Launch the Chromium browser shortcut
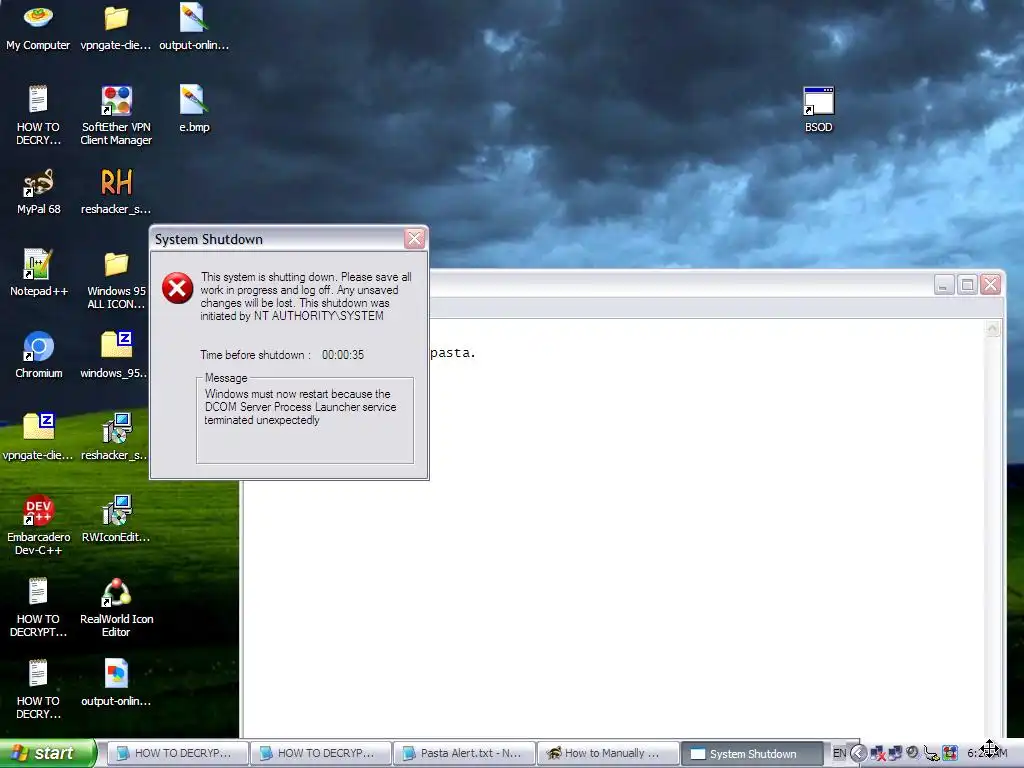The width and height of the screenshot is (1024, 768). (39, 355)
